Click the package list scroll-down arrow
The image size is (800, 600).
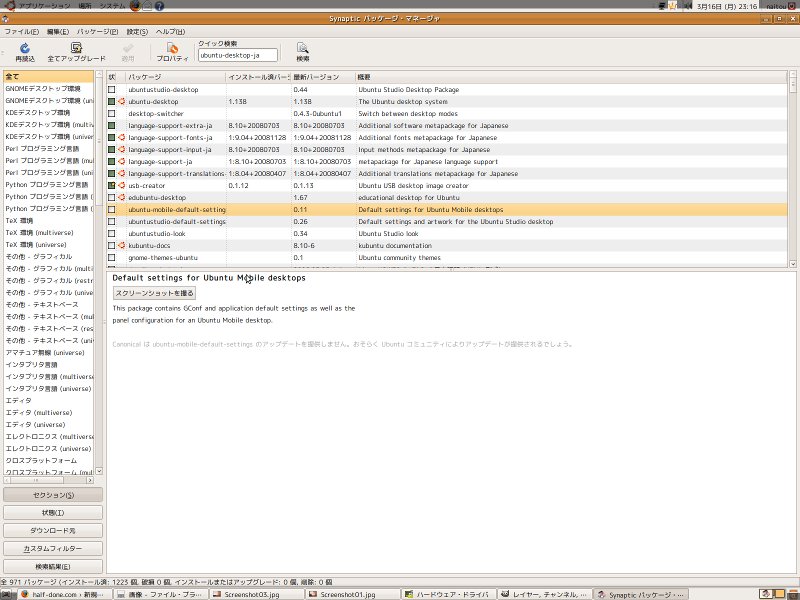coord(793,264)
